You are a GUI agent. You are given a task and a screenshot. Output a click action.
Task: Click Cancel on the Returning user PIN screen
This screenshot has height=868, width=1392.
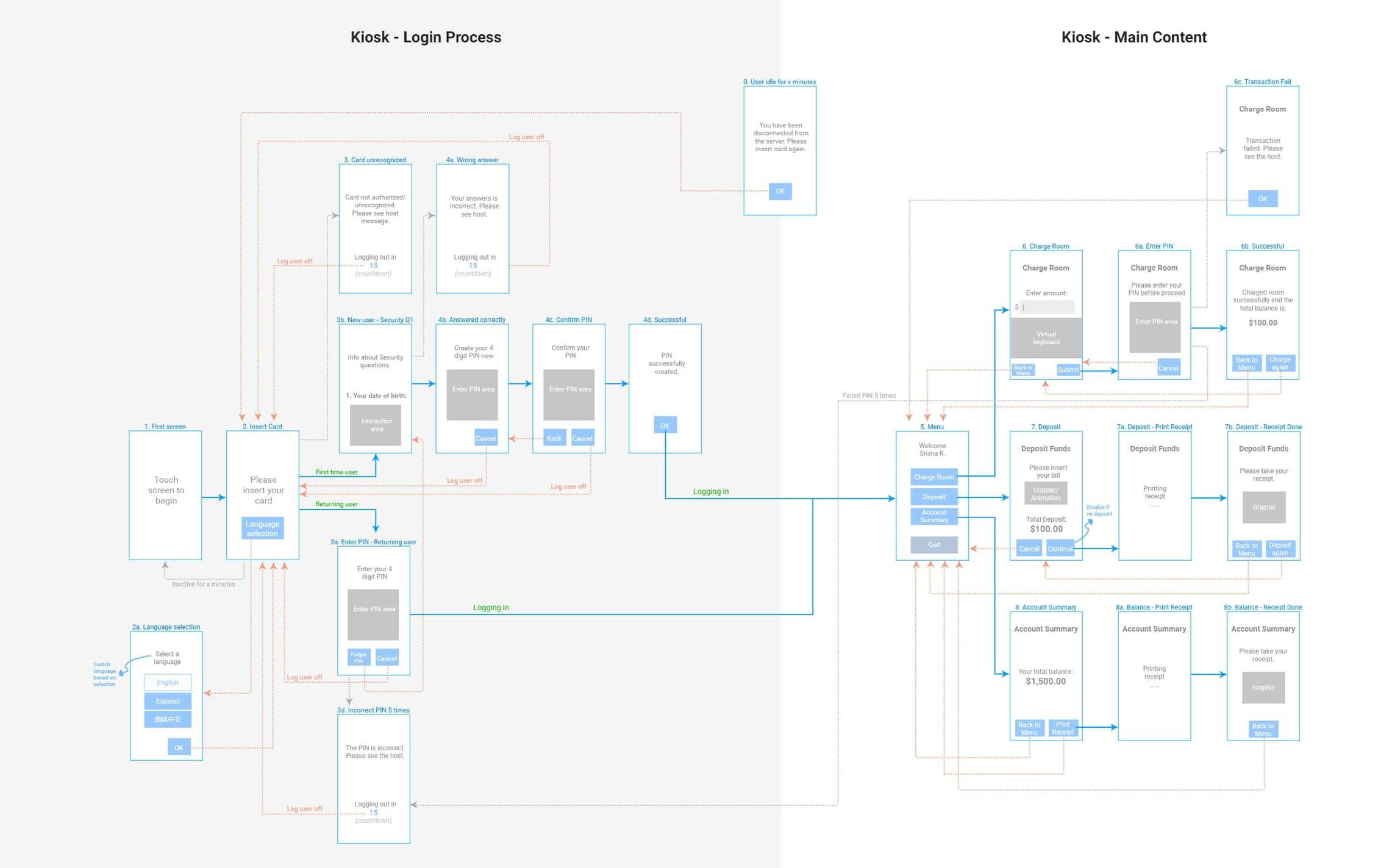(387, 658)
